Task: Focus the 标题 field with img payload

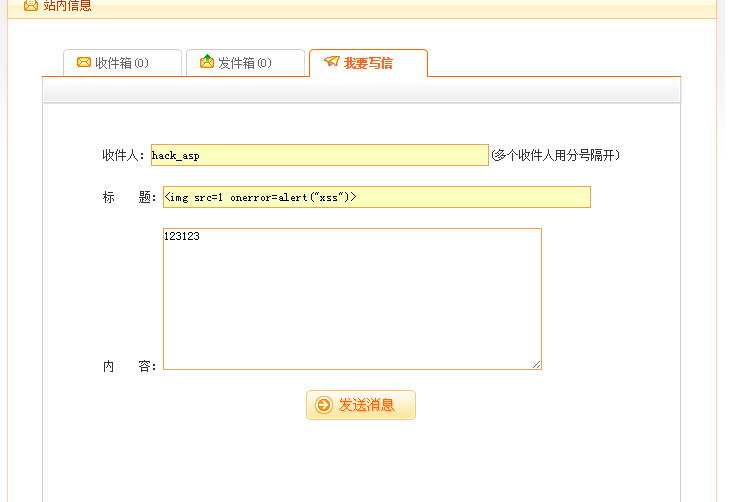Action: [x=377, y=197]
